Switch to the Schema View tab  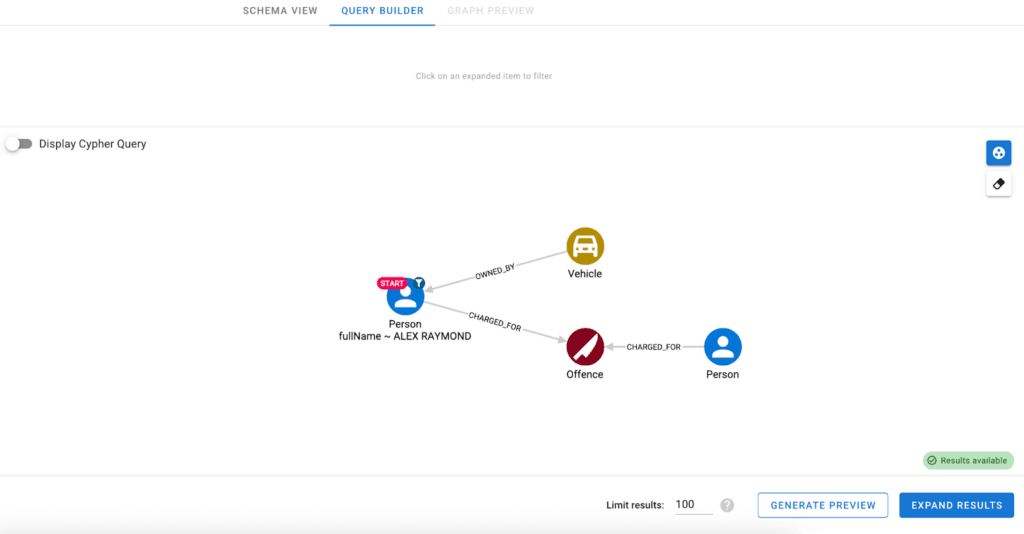click(280, 11)
